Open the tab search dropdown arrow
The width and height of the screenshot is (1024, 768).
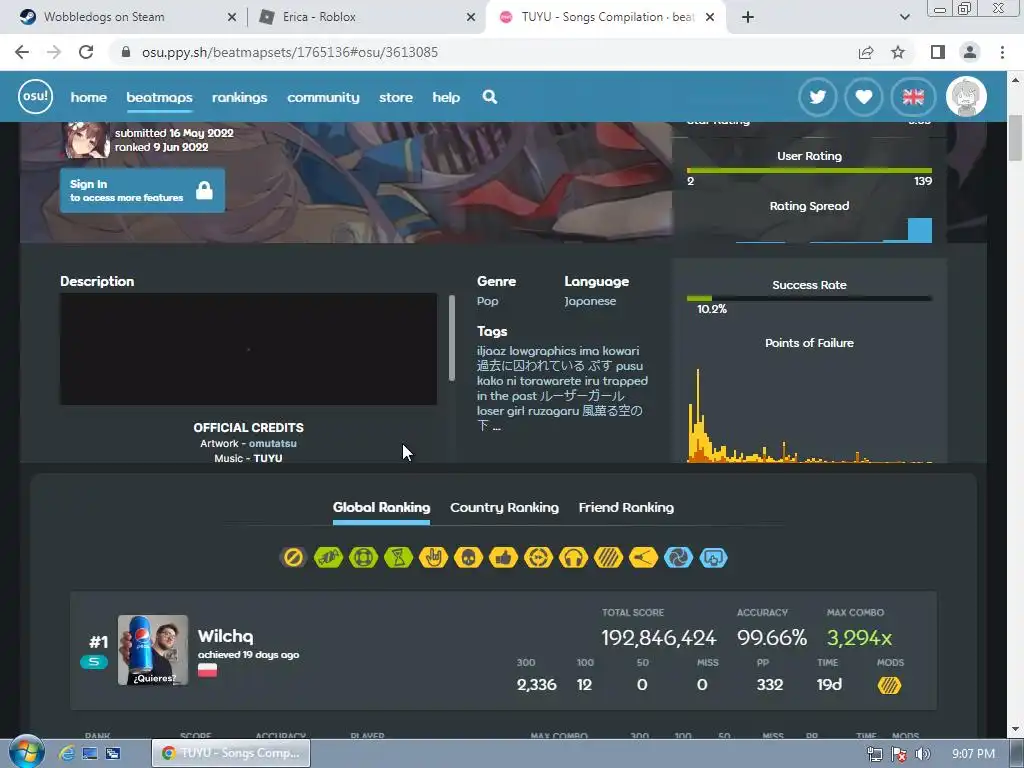pyautogui.click(x=904, y=18)
